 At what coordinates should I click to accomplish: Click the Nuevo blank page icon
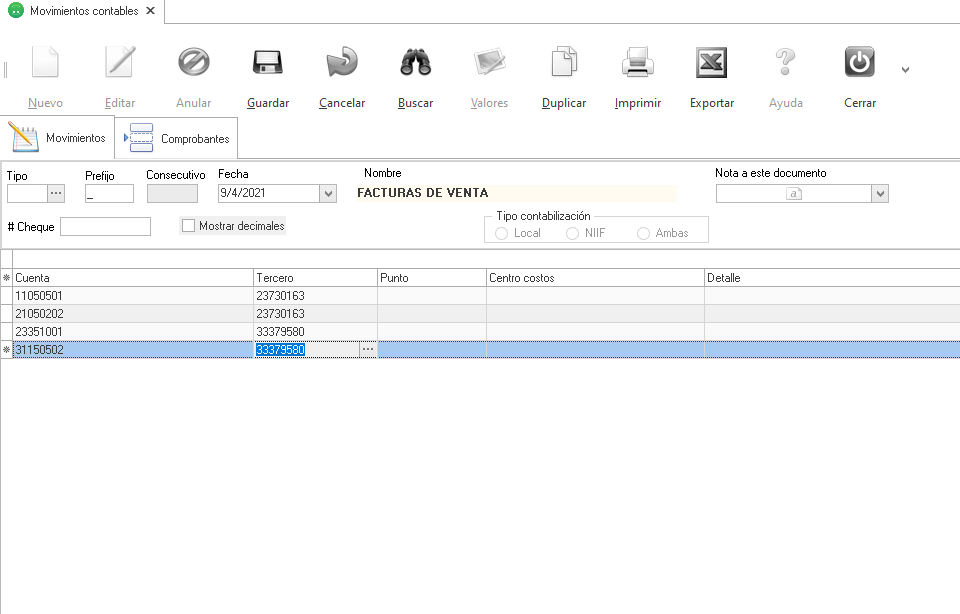45,64
